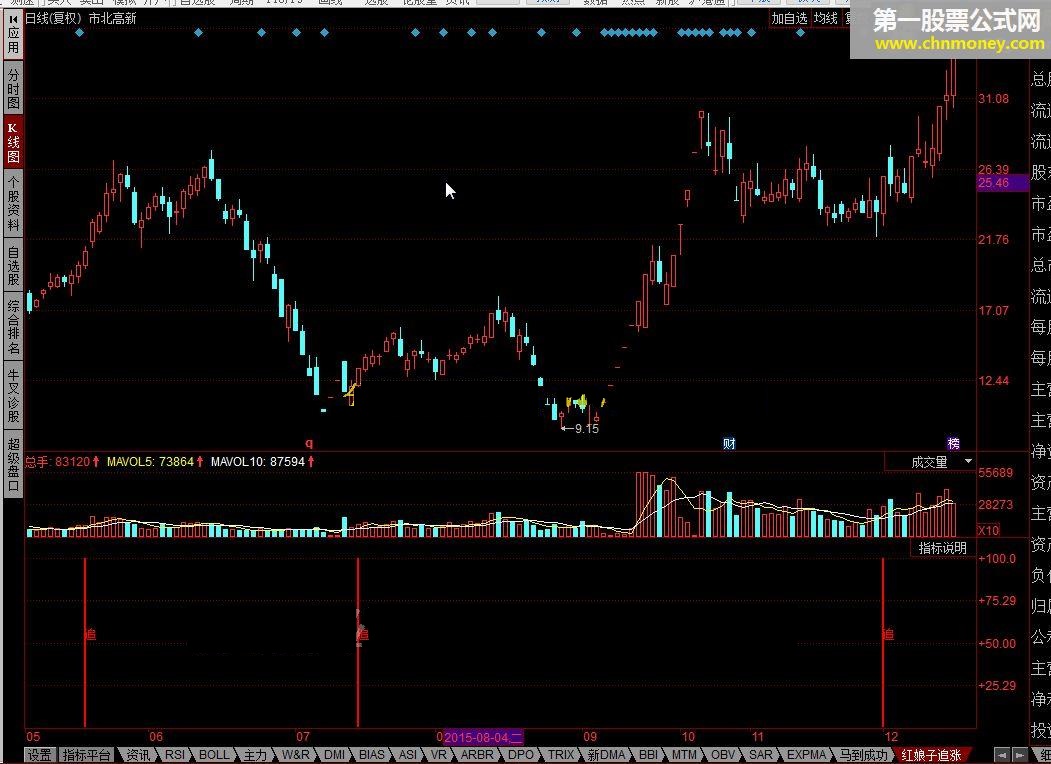
Task: Click the 55689 volume axis label
Action: pos(995,472)
